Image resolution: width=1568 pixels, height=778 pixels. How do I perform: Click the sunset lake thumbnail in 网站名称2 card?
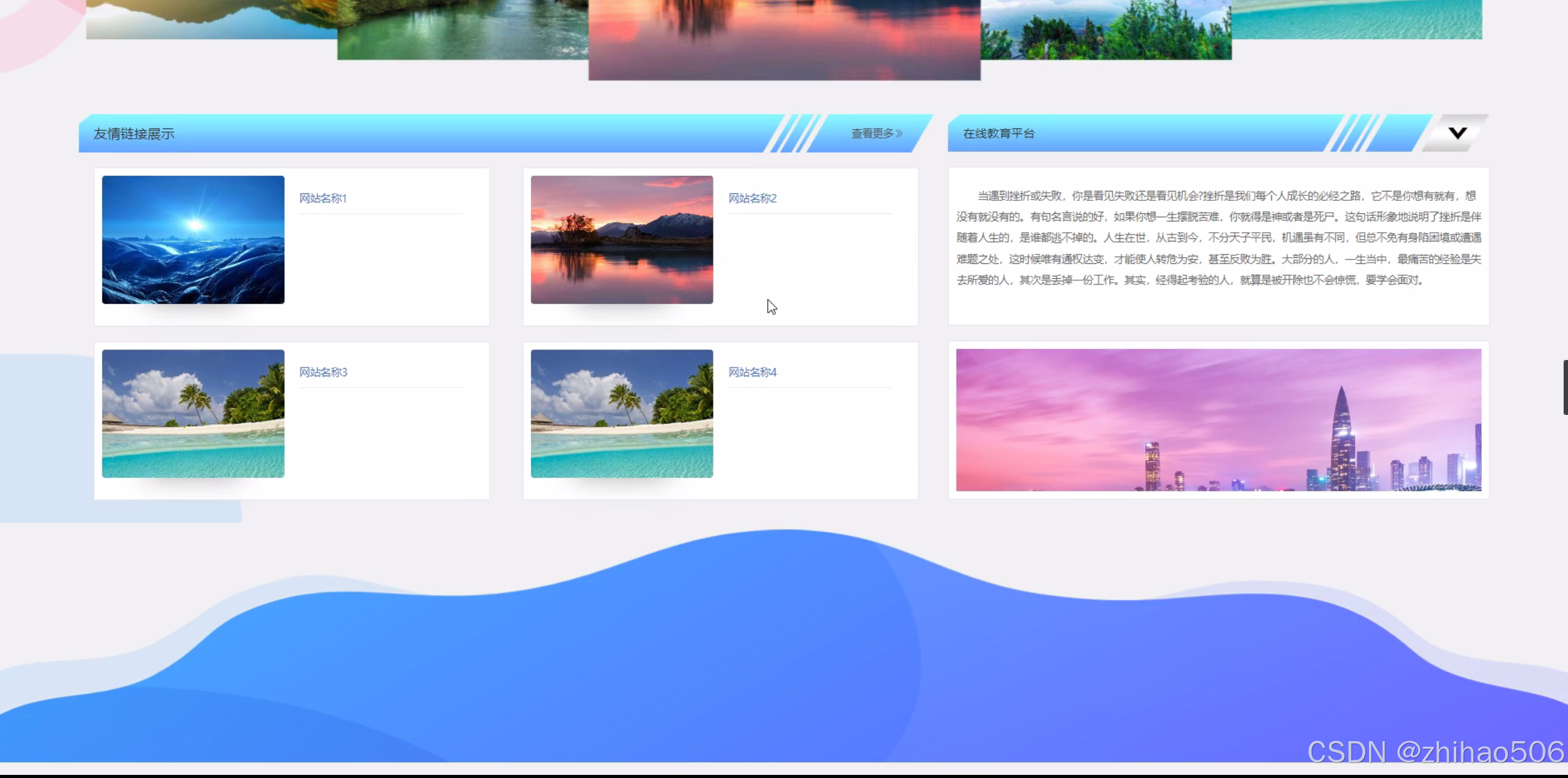(621, 240)
